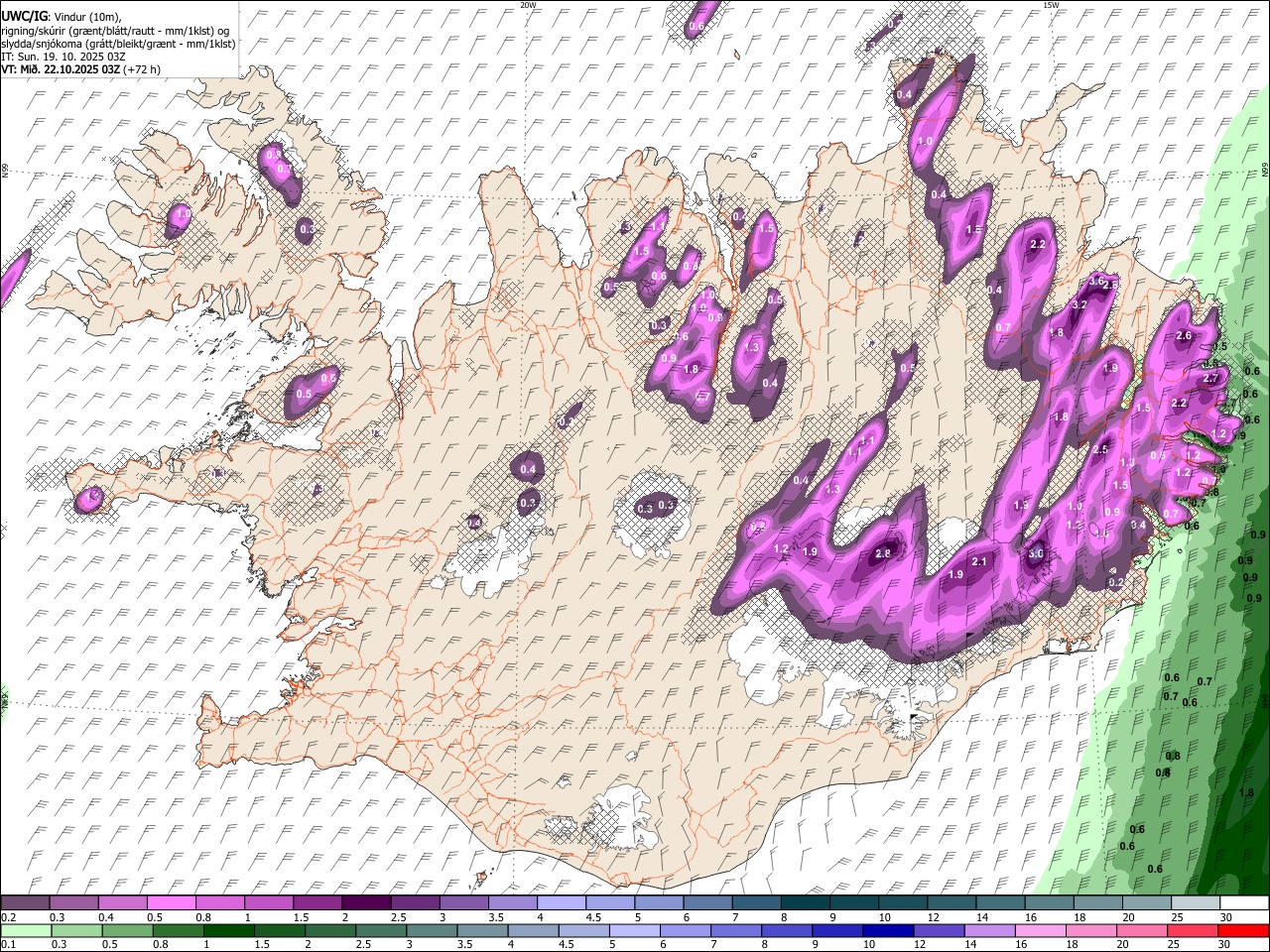The height and width of the screenshot is (952, 1270).
Task: Click the white swatch ending the upper legend row
Action: click(x=1244, y=902)
